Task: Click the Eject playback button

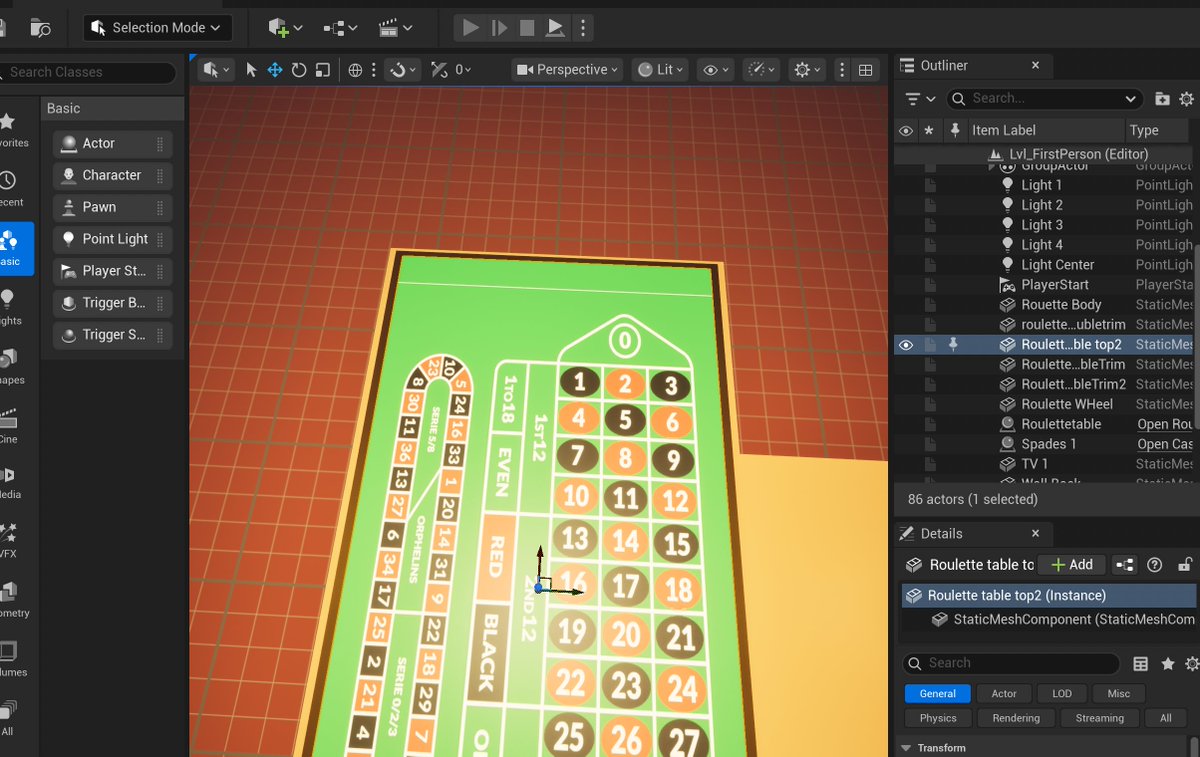Action: pyautogui.click(x=555, y=28)
